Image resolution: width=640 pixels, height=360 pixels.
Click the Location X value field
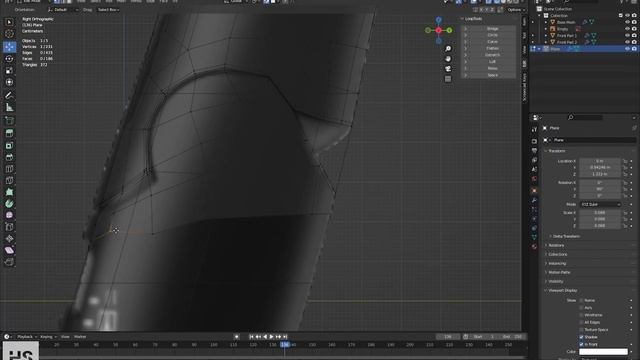click(600, 161)
